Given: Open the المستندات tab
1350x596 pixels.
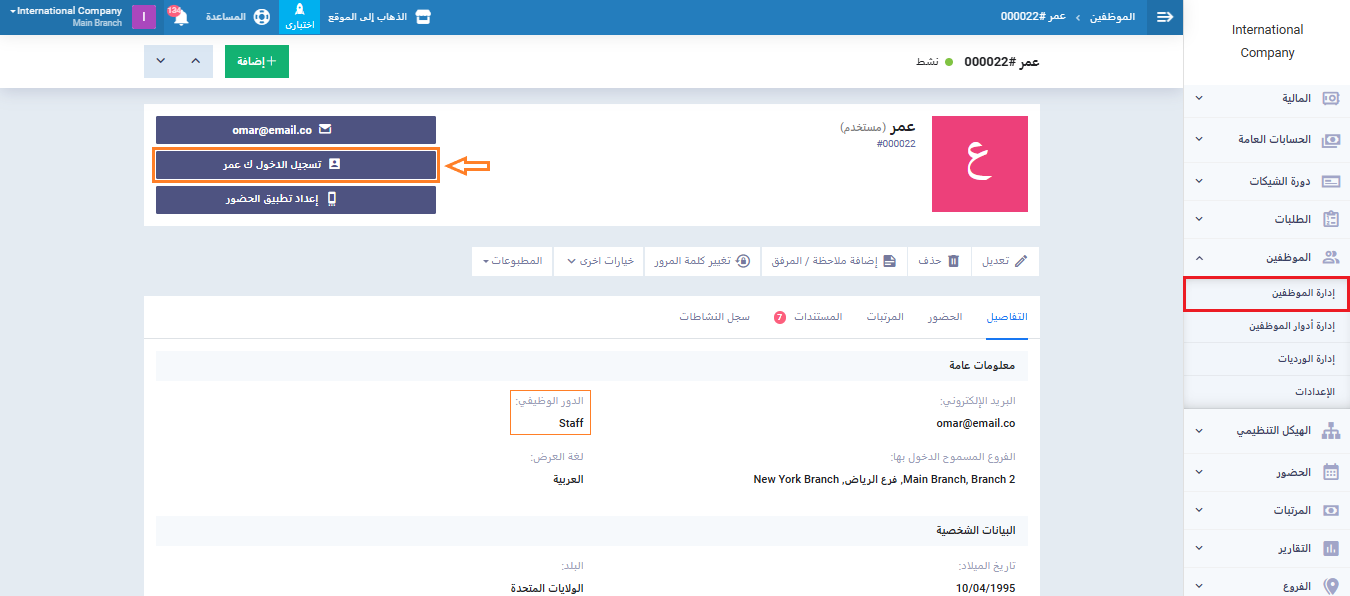Looking at the screenshot, I should (816, 317).
